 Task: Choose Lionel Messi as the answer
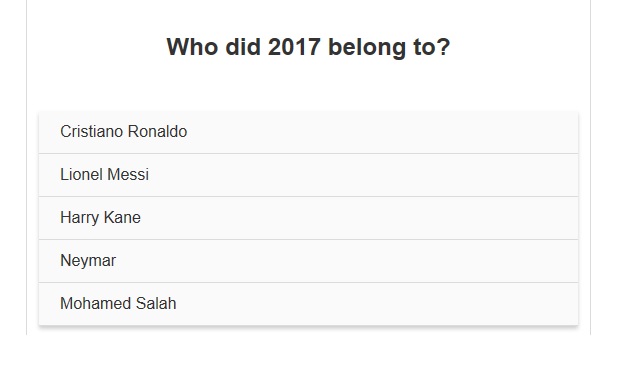pos(308,175)
